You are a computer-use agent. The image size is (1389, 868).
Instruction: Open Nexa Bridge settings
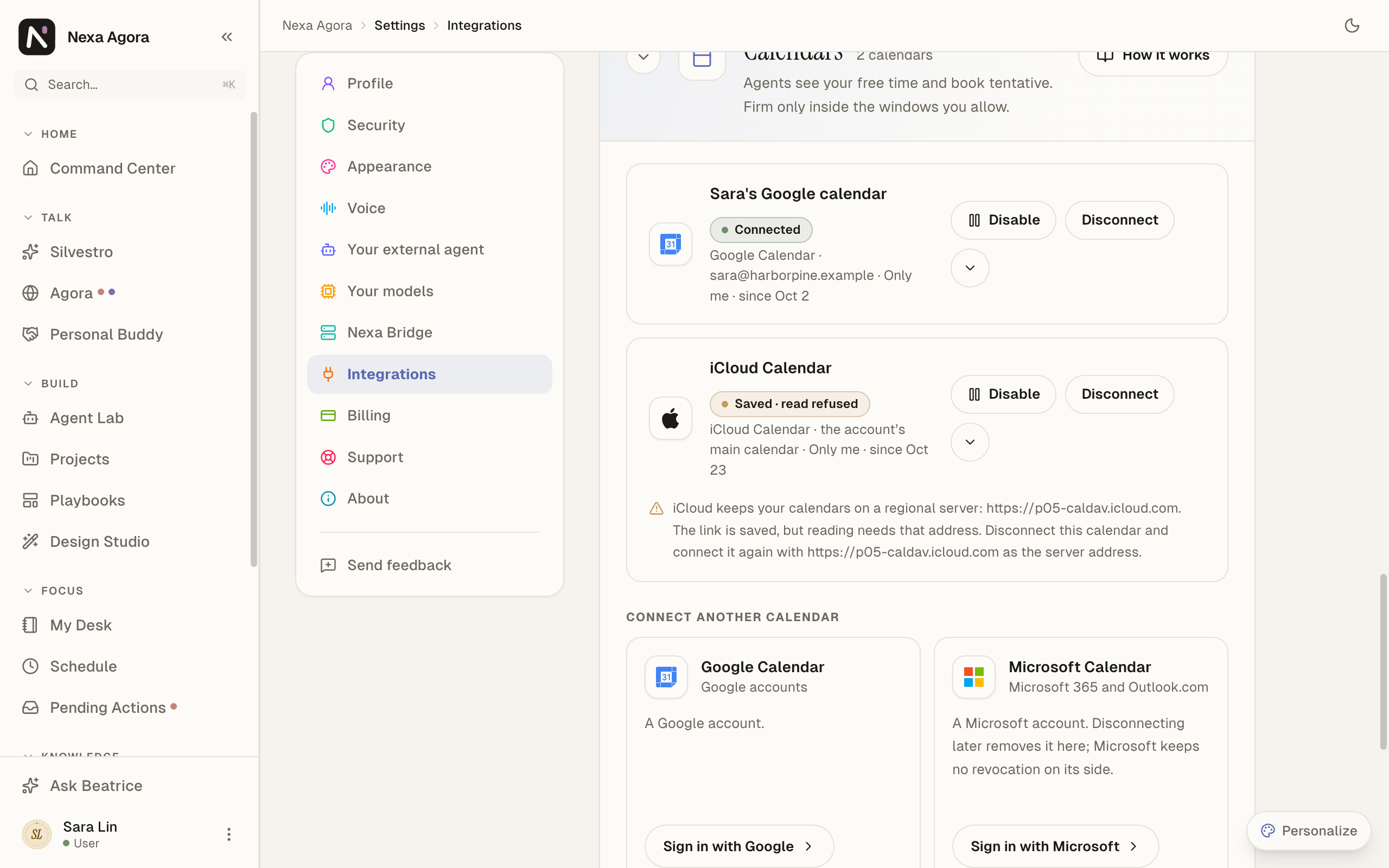tap(429, 333)
